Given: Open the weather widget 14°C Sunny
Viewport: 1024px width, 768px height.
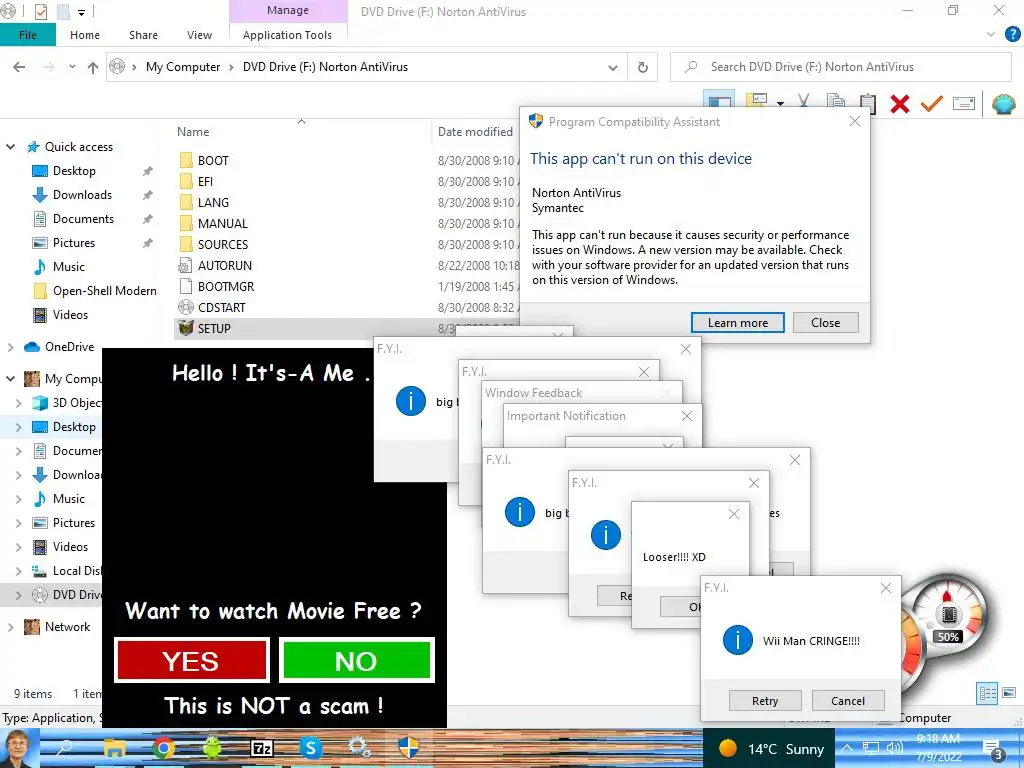Looking at the screenshot, I should pyautogui.click(x=770, y=749).
